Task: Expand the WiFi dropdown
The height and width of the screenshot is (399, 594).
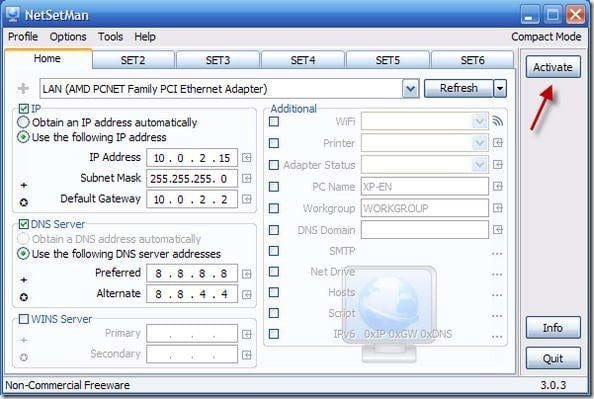Action: click(x=480, y=121)
